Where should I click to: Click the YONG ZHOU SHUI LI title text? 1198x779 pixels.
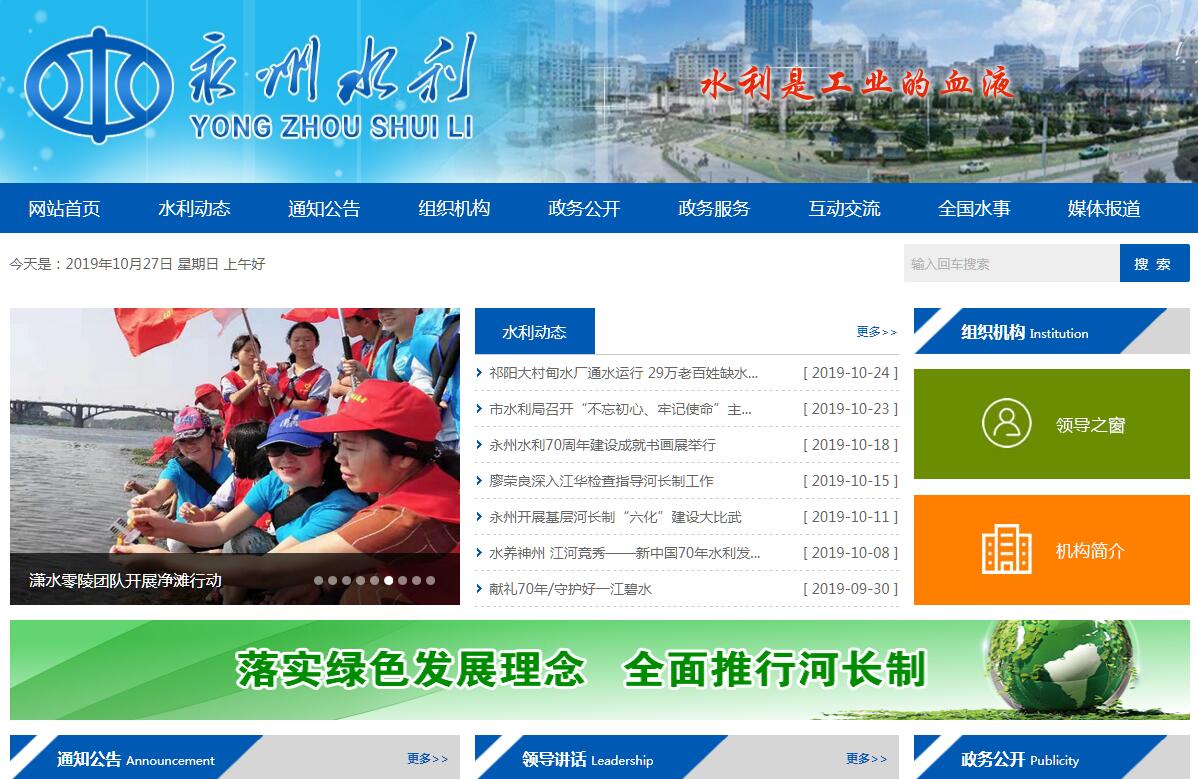(x=332, y=127)
